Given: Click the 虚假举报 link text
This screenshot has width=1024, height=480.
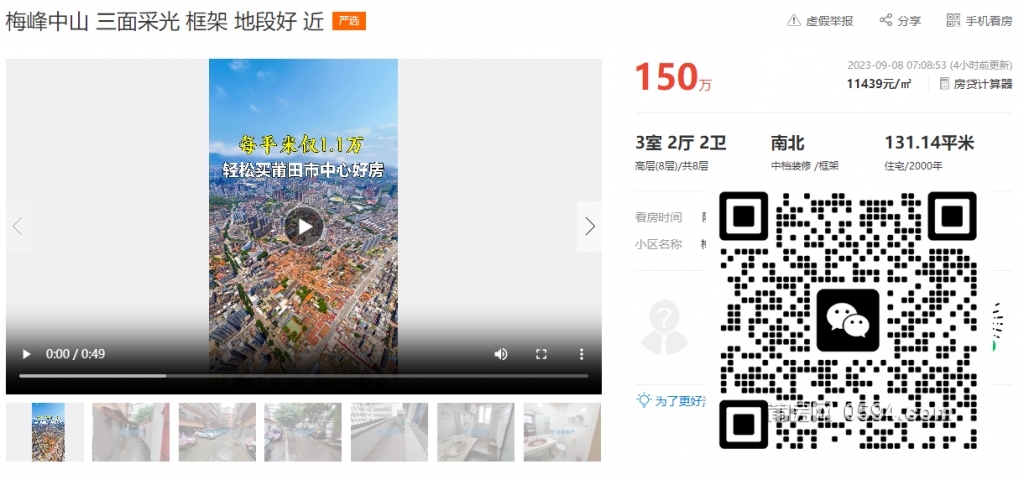Looking at the screenshot, I should tap(829, 21).
